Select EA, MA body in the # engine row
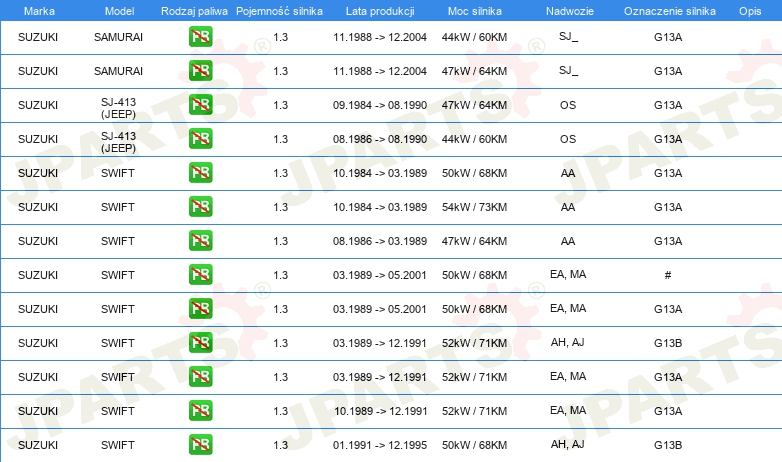 568,274
